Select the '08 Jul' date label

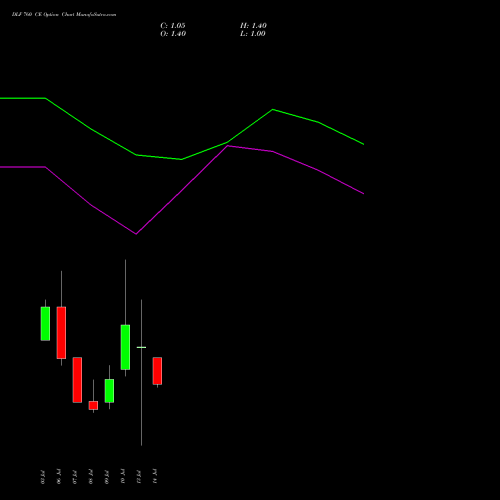(91, 477)
